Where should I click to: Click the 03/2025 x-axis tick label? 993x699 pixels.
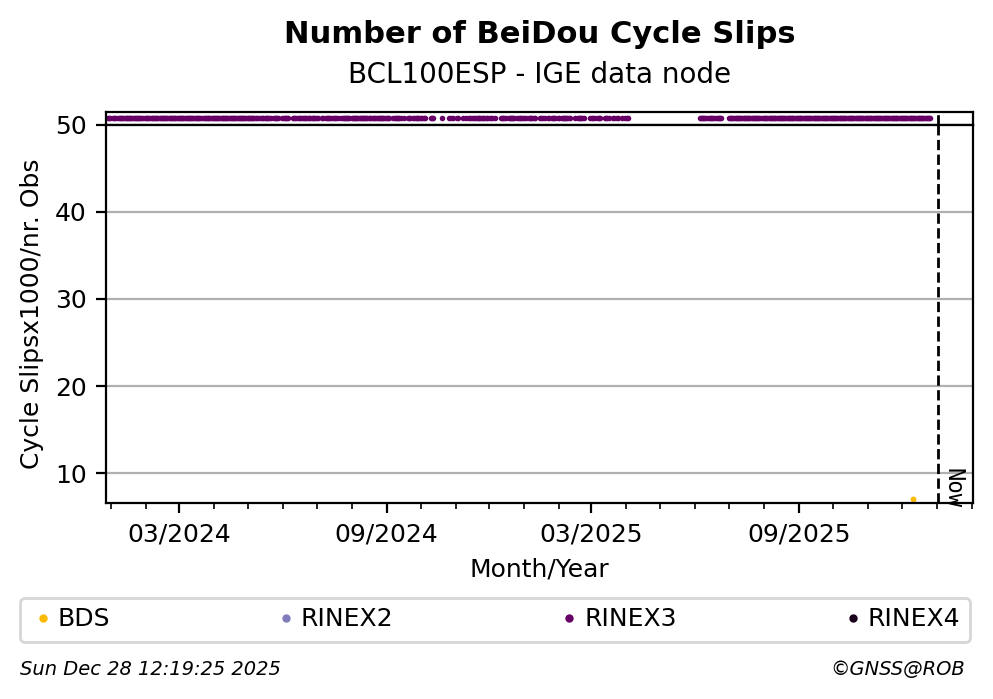point(590,533)
